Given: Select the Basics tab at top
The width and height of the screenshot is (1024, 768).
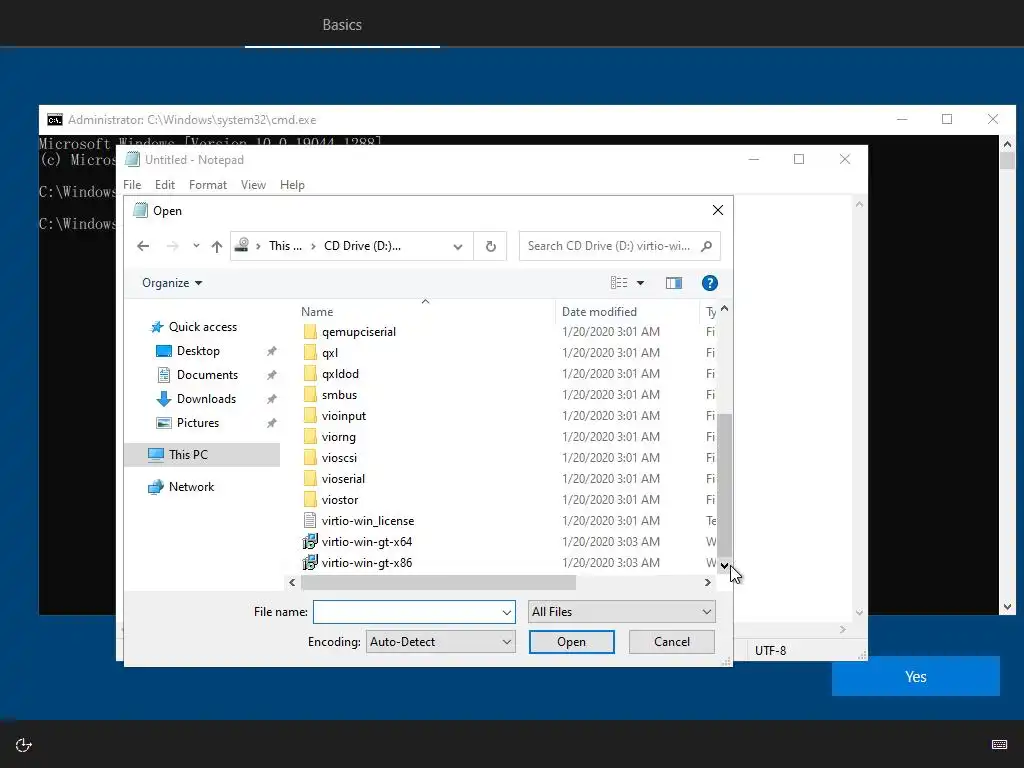Looking at the screenshot, I should 342,25.
